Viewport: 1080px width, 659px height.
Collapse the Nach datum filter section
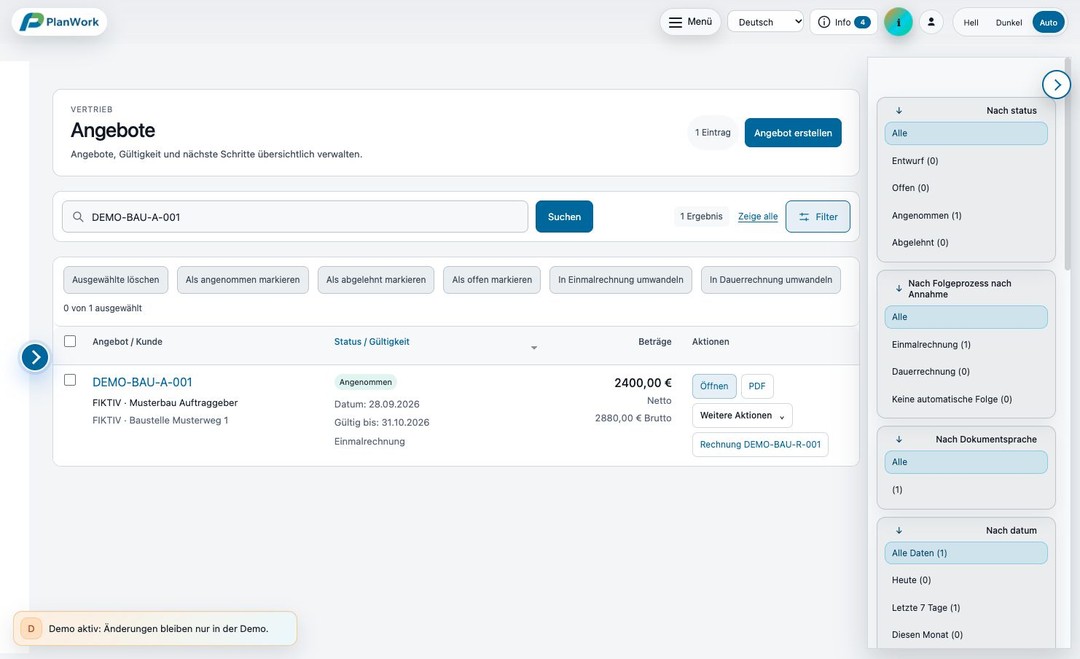point(898,530)
